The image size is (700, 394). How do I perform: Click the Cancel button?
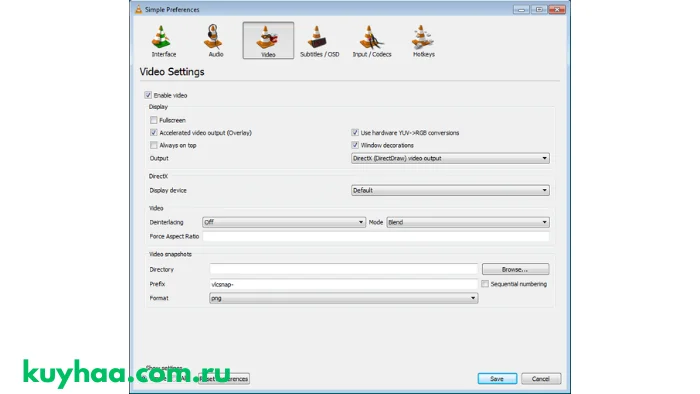point(541,378)
